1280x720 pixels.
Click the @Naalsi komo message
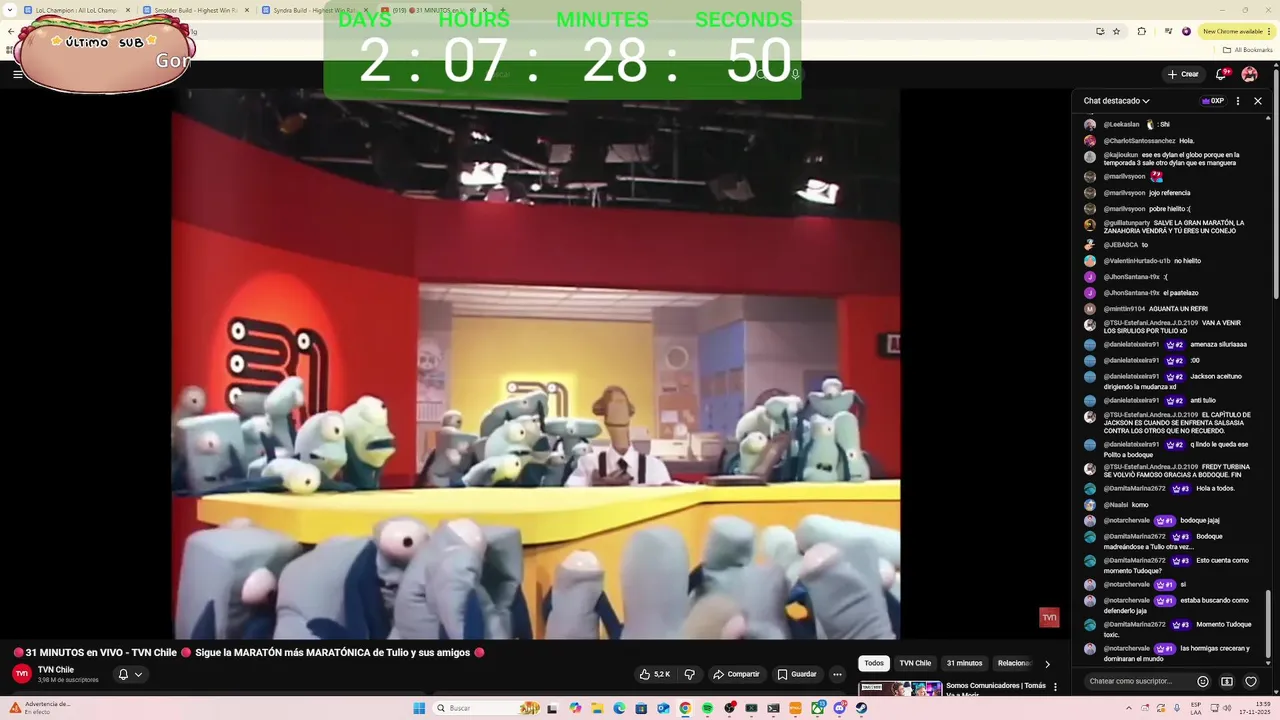(x=1117, y=505)
